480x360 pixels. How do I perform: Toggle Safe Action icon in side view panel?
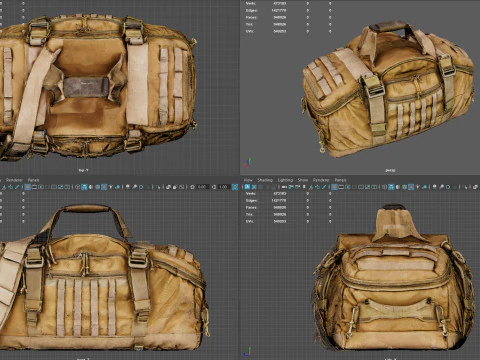point(367,187)
